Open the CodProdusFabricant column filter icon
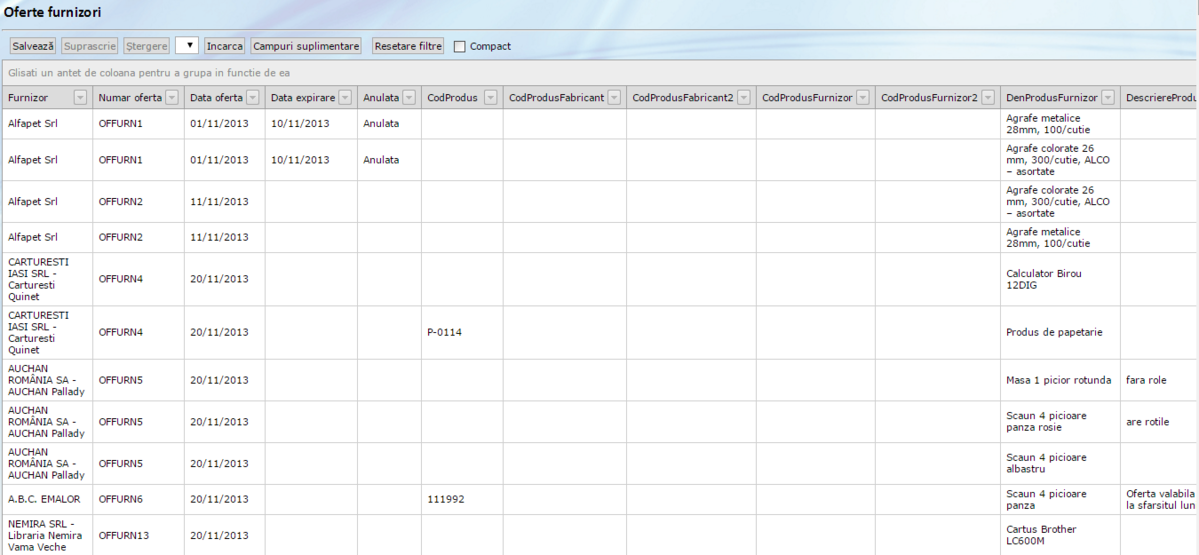Image resolution: width=1199 pixels, height=555 pixels. [614, 97]
